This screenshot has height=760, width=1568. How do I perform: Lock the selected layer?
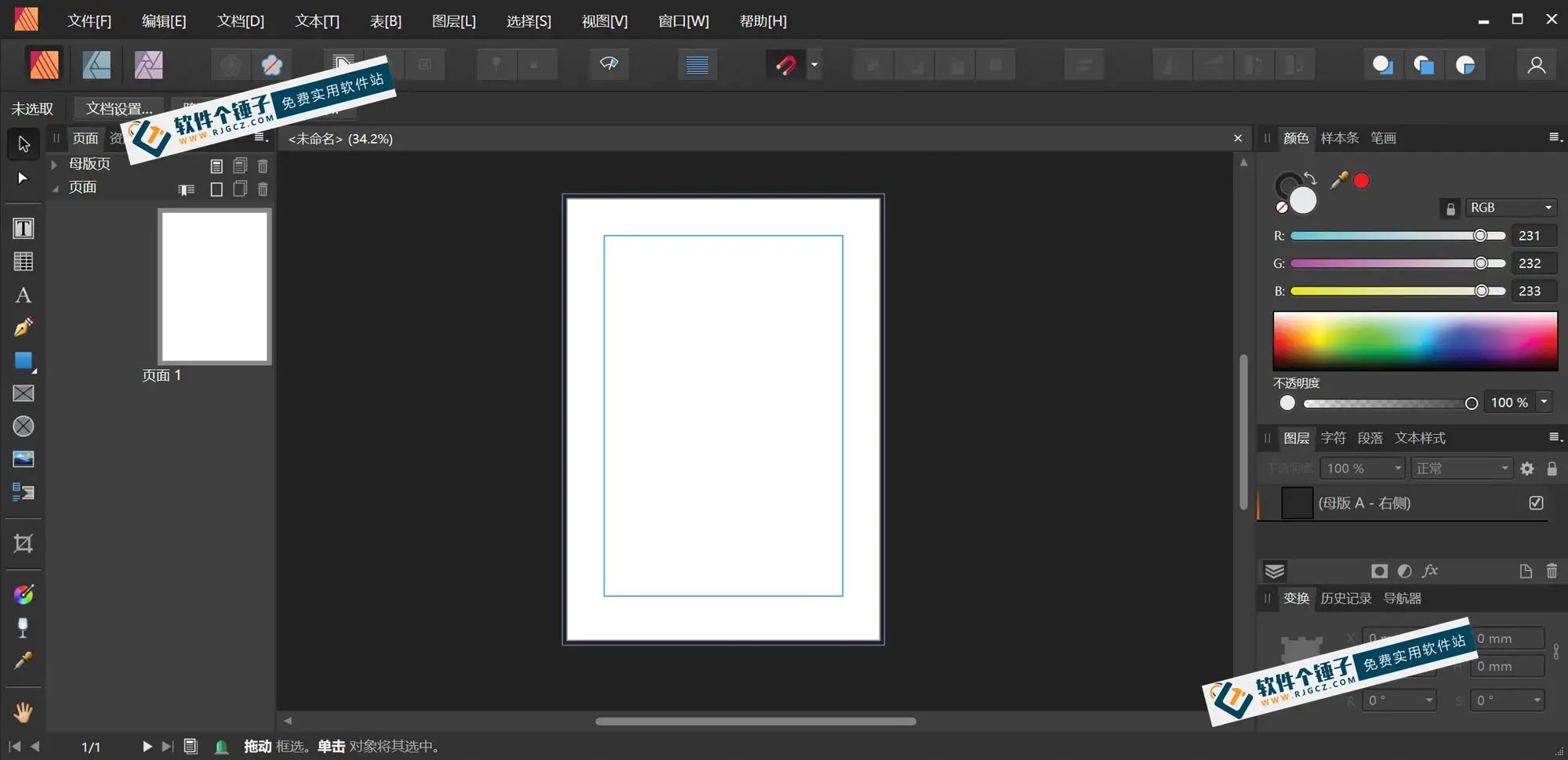pos(1553,468)
